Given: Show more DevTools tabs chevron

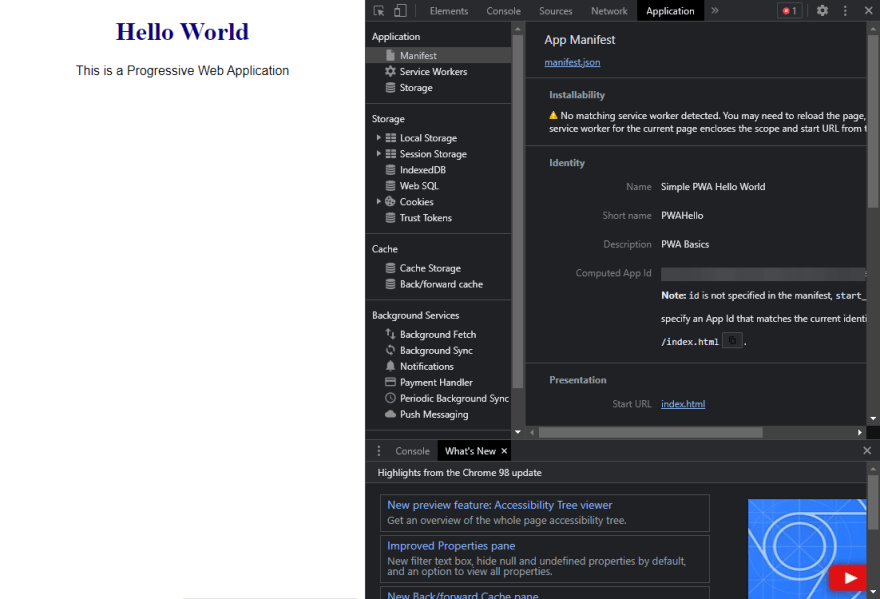Looking at the screenshot, I should 714,11.
